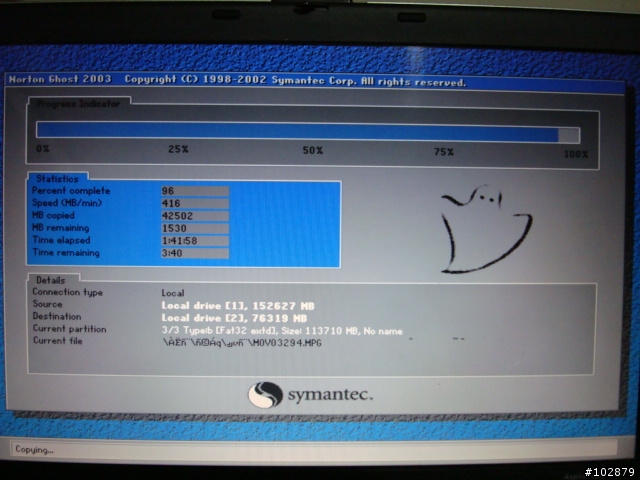Click the MB copied value 42502
Viewport: 640px width, 480px height.
[195, 216]
